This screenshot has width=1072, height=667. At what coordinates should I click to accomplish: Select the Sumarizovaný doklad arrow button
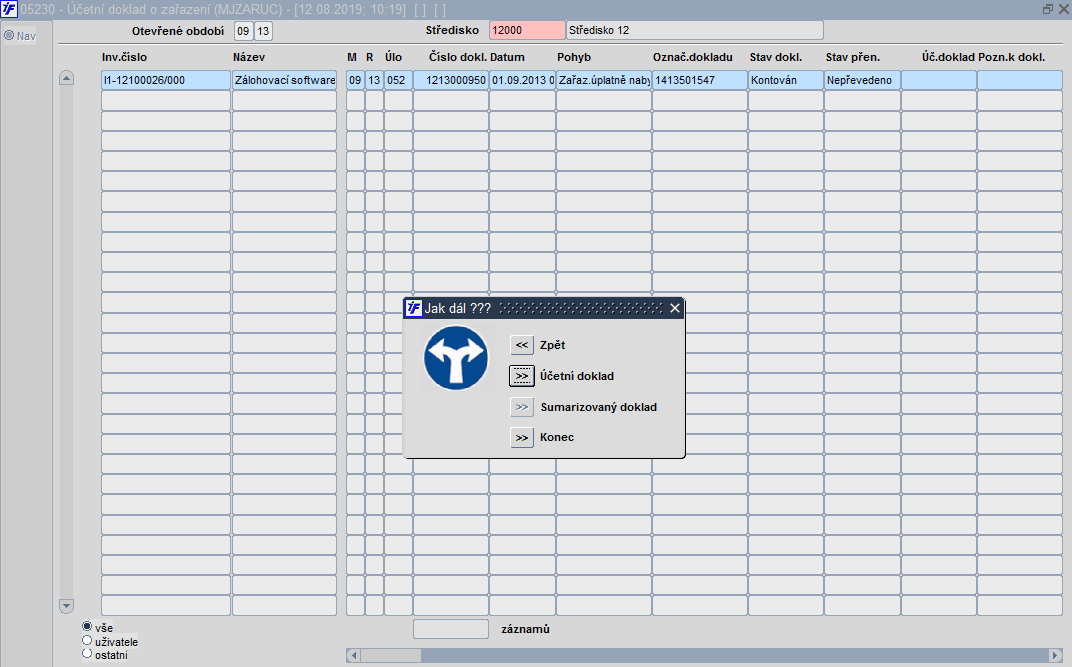coord(522,407)
